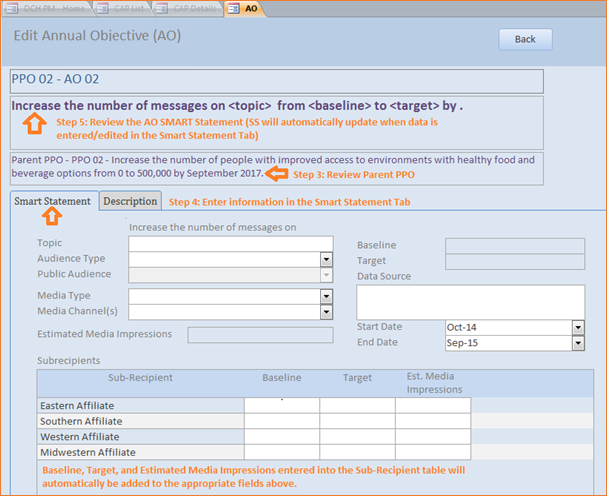Open the End Date dropdown arrow
The width and height of the screenshot is (607, 496).
(578, 343)
